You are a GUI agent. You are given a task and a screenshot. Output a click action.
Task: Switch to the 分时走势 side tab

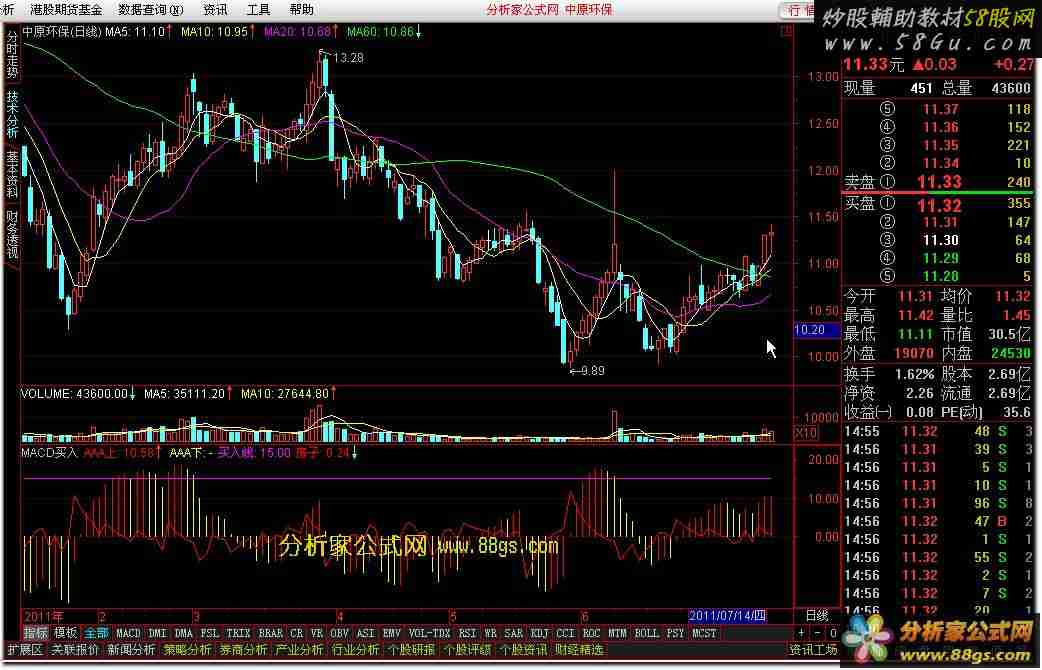coord(12,55)
